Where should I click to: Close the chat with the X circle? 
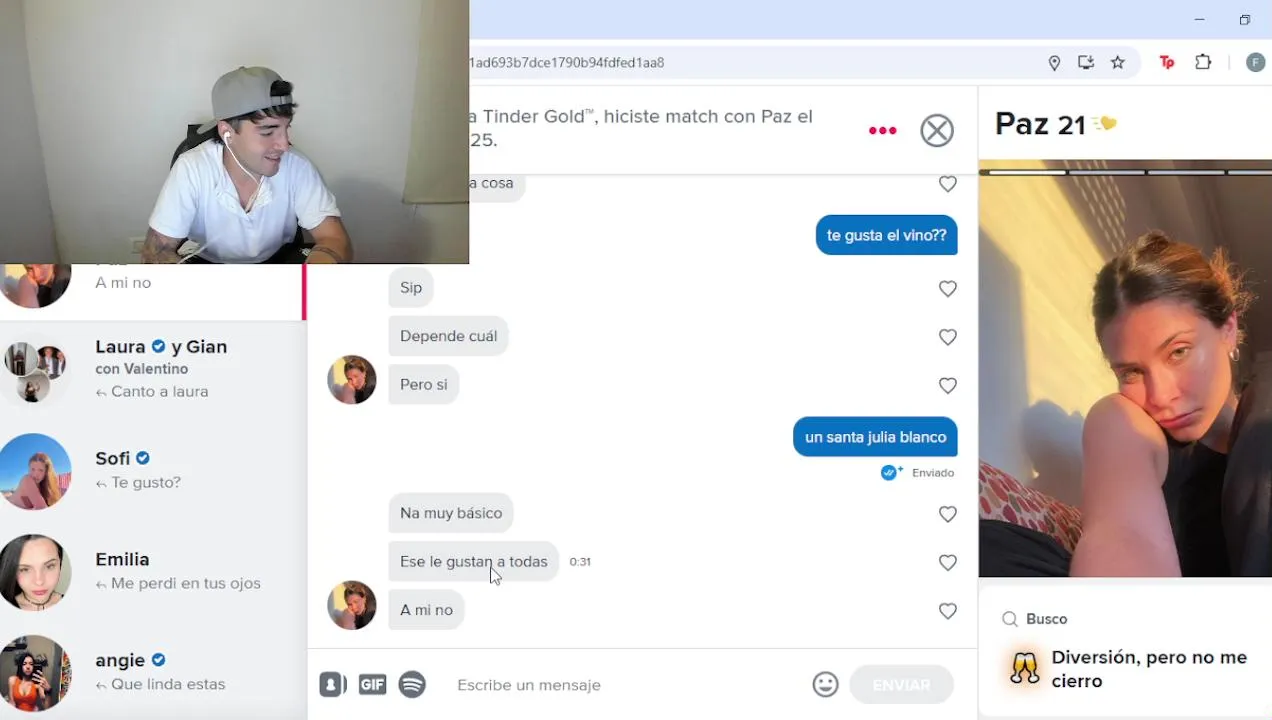click(x=937, y=130)
